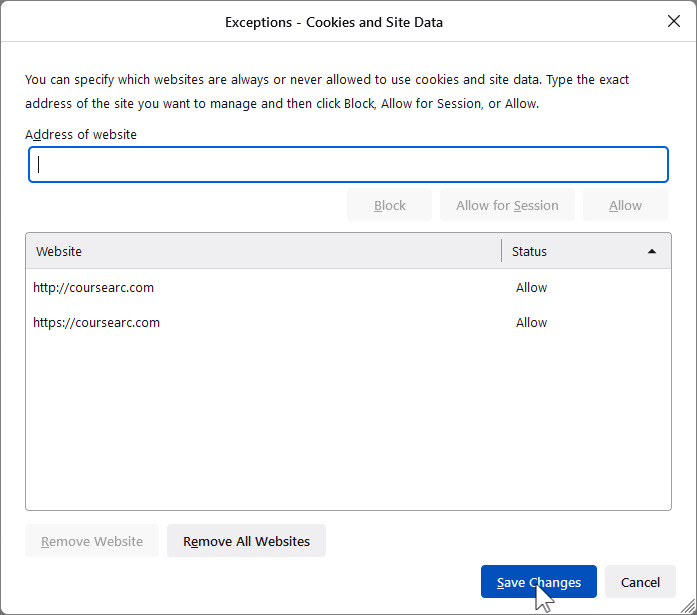Click the dialog resize grip corner
The height and width of the screenshot is (615, 697).
coord(689,606)
